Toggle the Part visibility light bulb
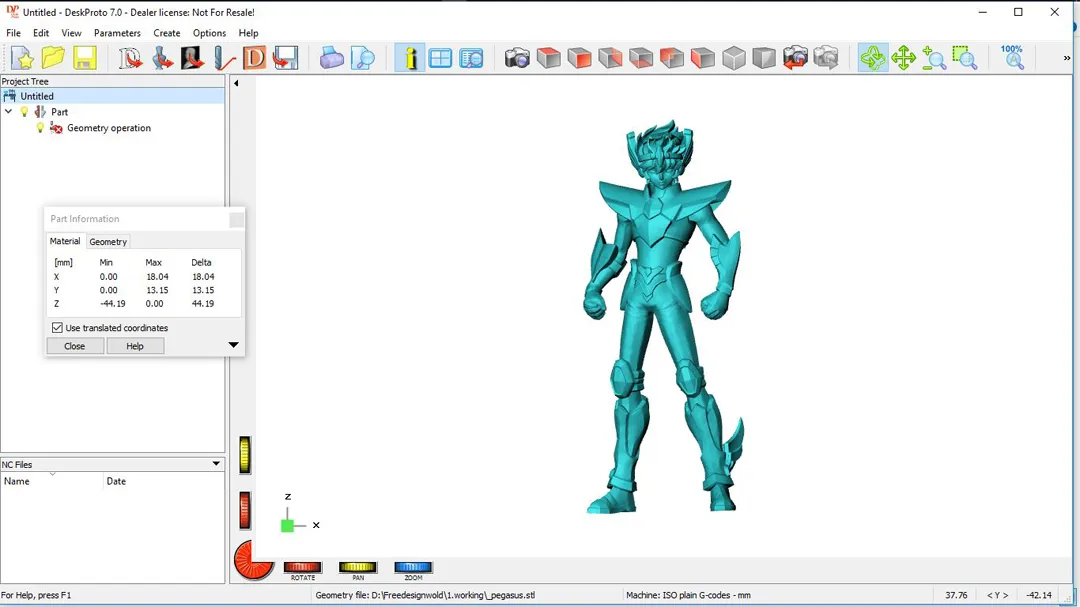The height and width of the screenshot is (607, 1080). (x=24, y=112)
